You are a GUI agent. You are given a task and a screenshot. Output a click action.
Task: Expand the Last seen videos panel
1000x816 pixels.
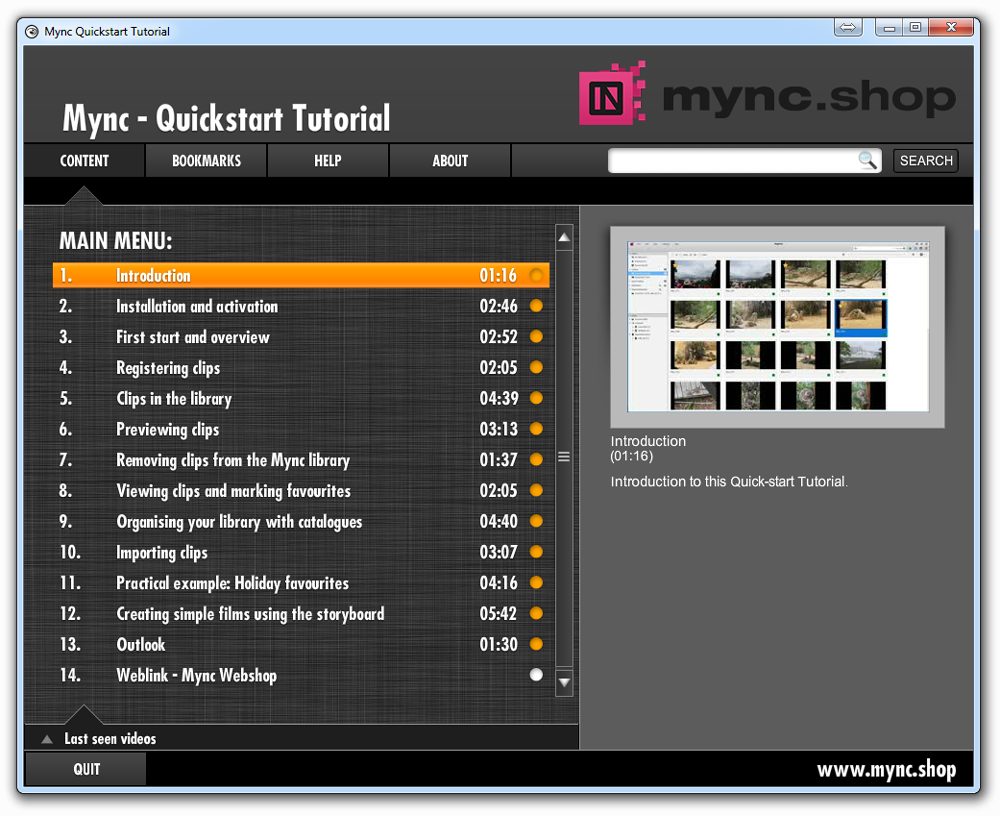point(98,739)
